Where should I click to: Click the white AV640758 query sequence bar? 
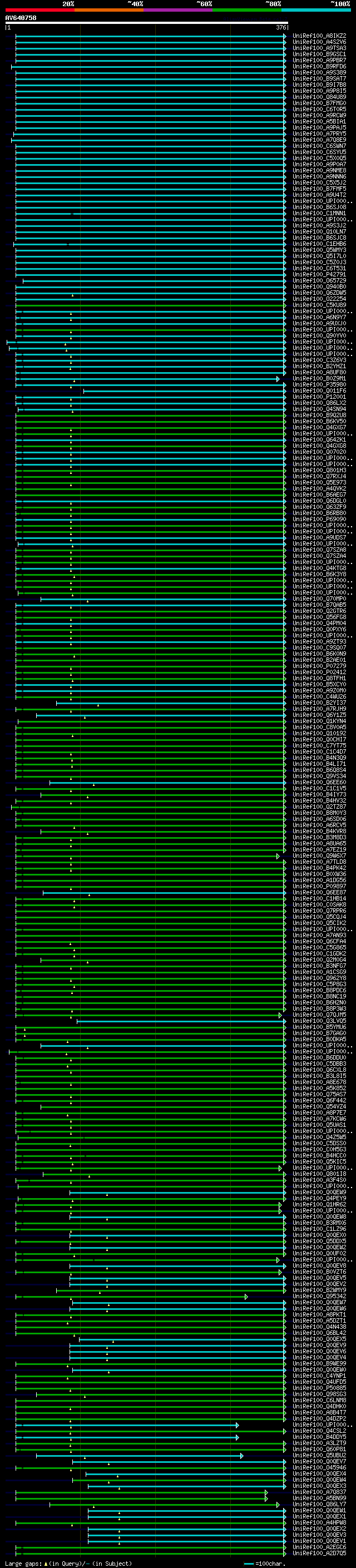(x=146, y=22)
